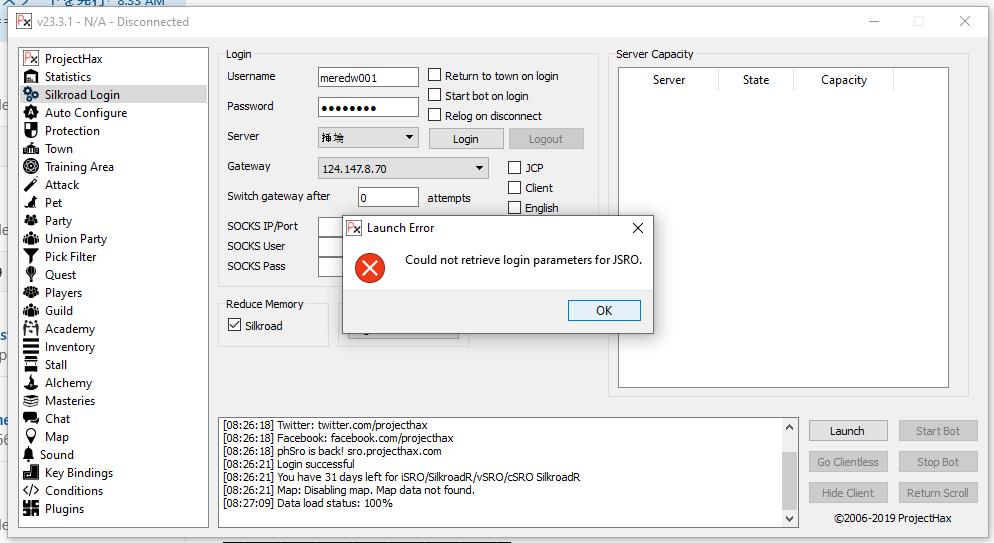Uncheck the Silkroad reduce memory checkbox
Viewport: 994px width, 543px height.
point(235,326)
